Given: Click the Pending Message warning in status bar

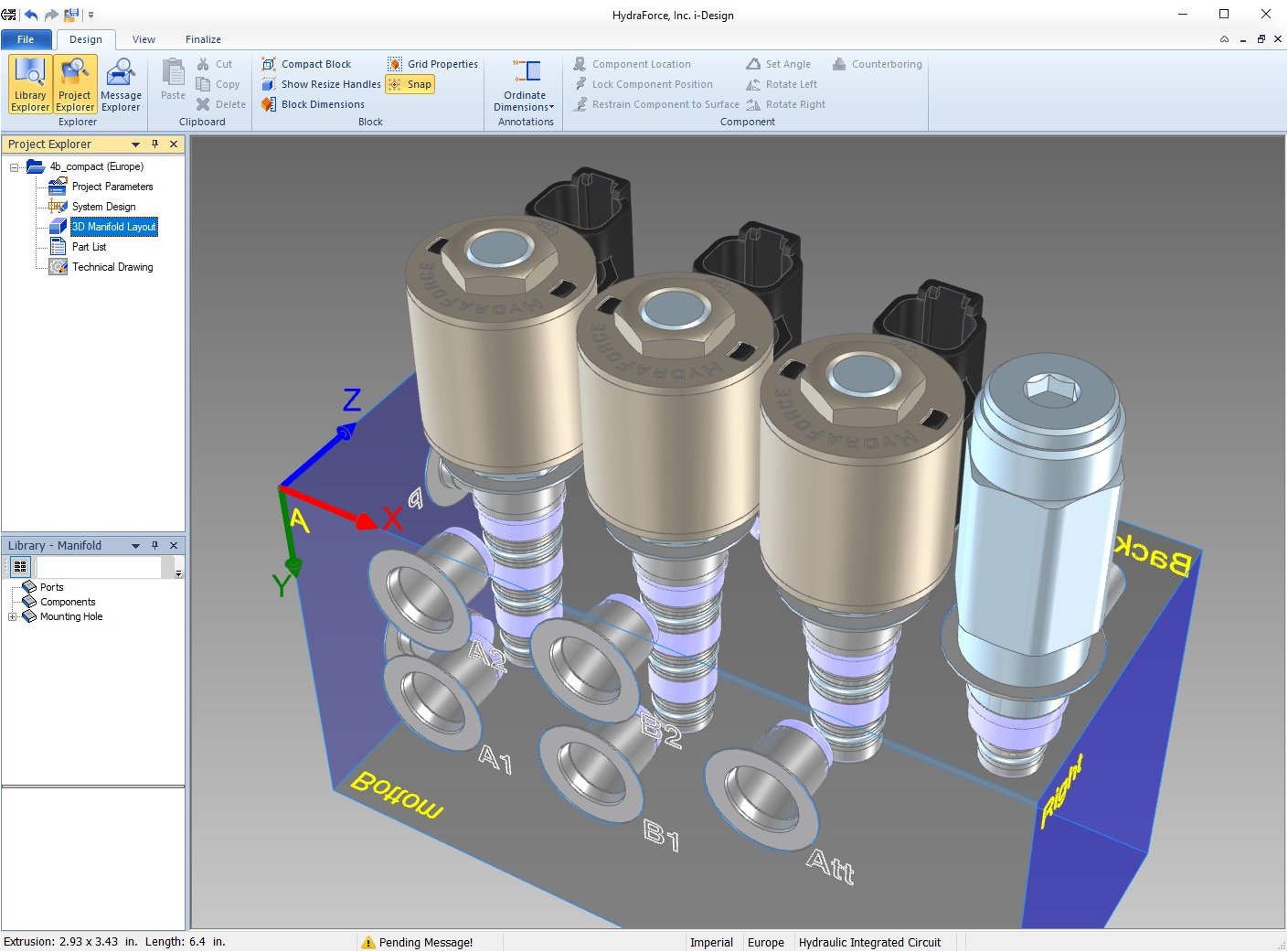Looking at the screenshot, I should tap(418, 943).
